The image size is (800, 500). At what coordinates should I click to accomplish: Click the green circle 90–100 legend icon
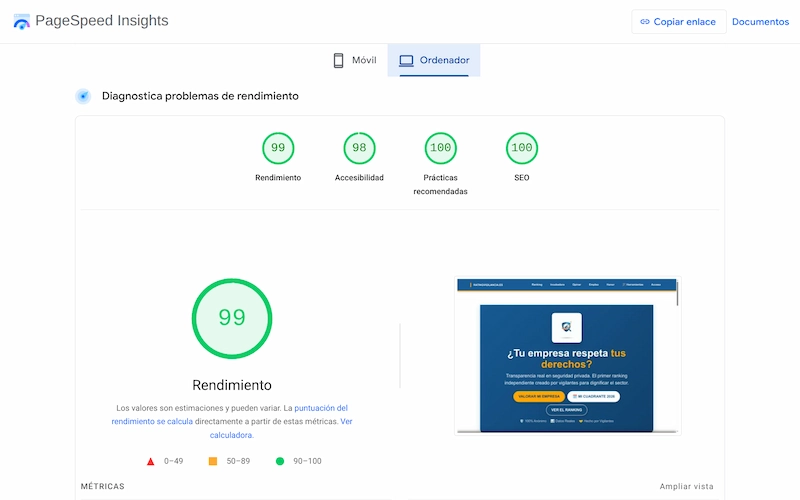point(280,461)
